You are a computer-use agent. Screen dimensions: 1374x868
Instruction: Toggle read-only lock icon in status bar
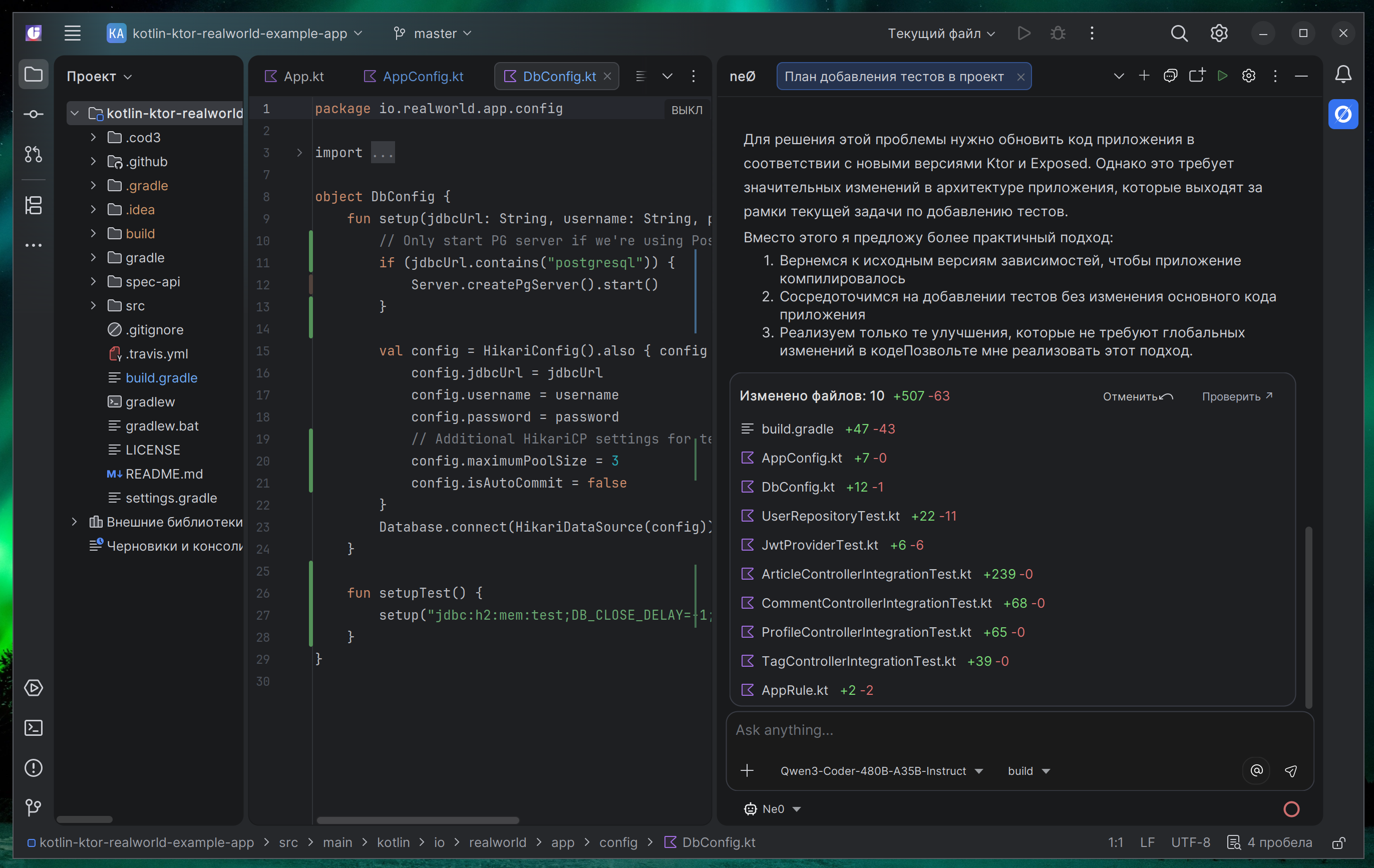pos(1338,842)
